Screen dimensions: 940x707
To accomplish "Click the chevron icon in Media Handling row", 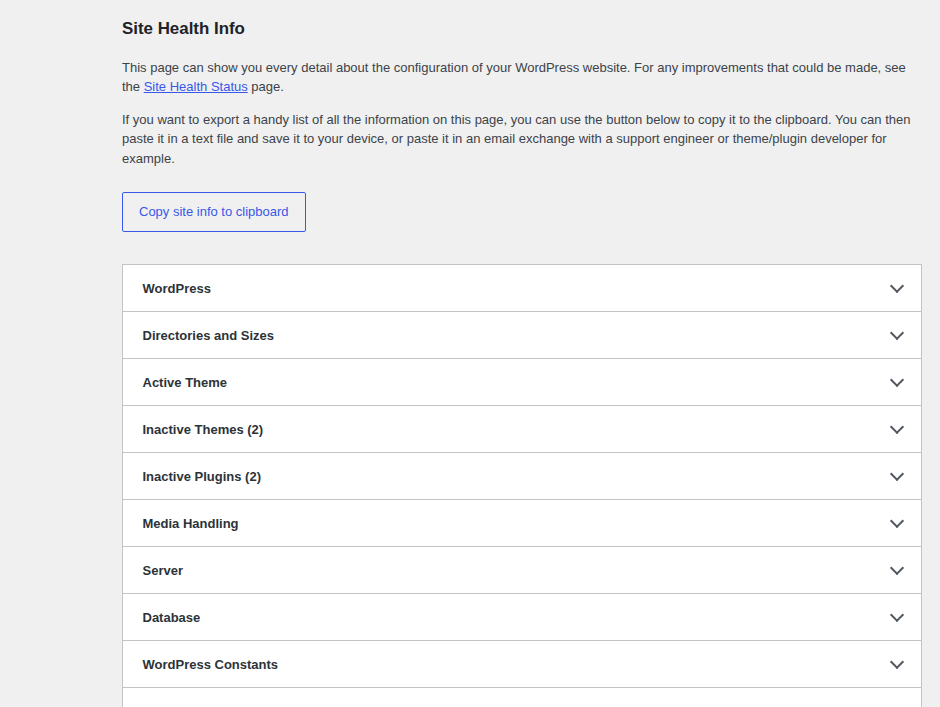I will click(x=897, y=524).
